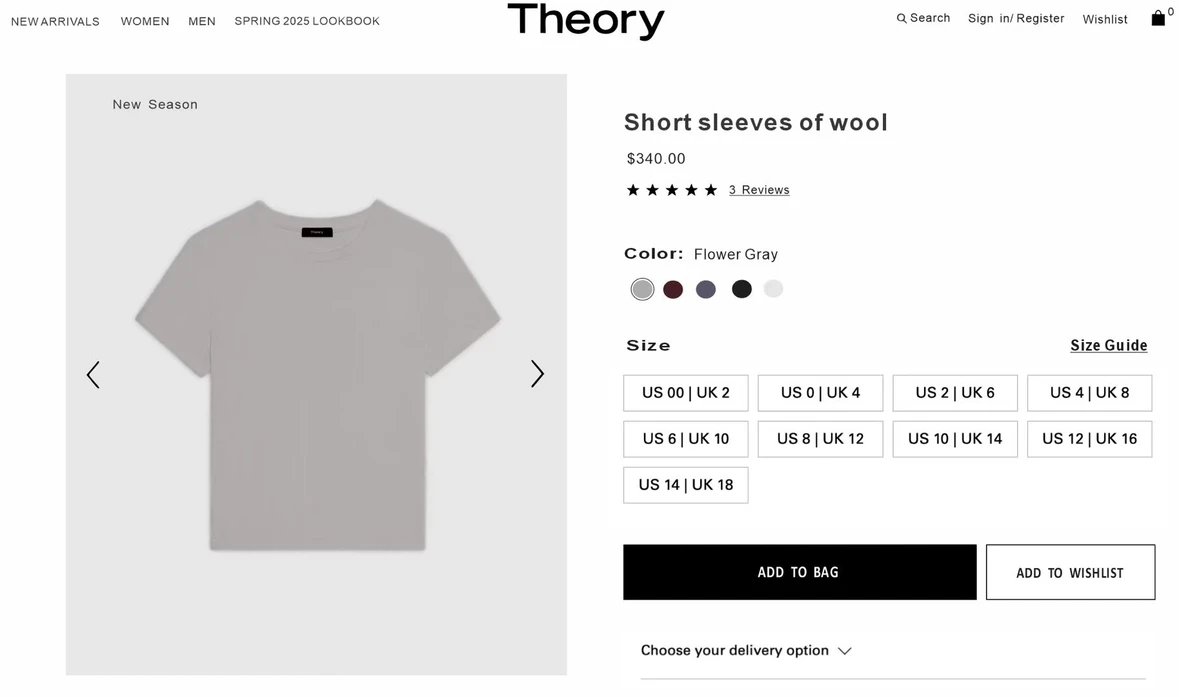Open the 3 Reviews link
This screenshot has height=697, width=1179.
[x=759, y=190]
